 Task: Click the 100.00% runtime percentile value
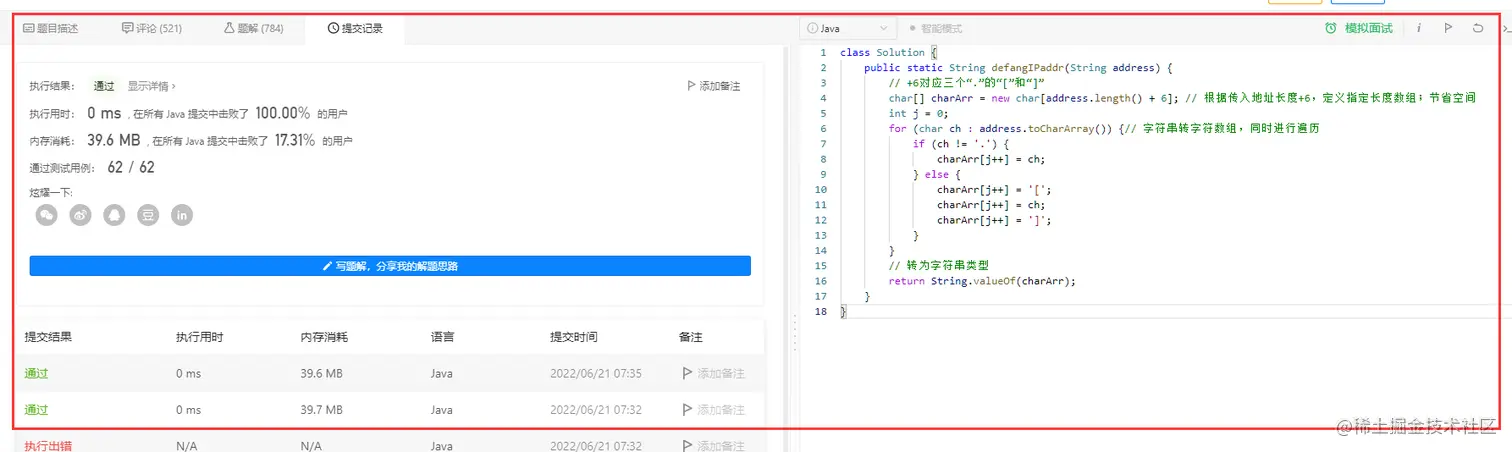tap(282, 113)
